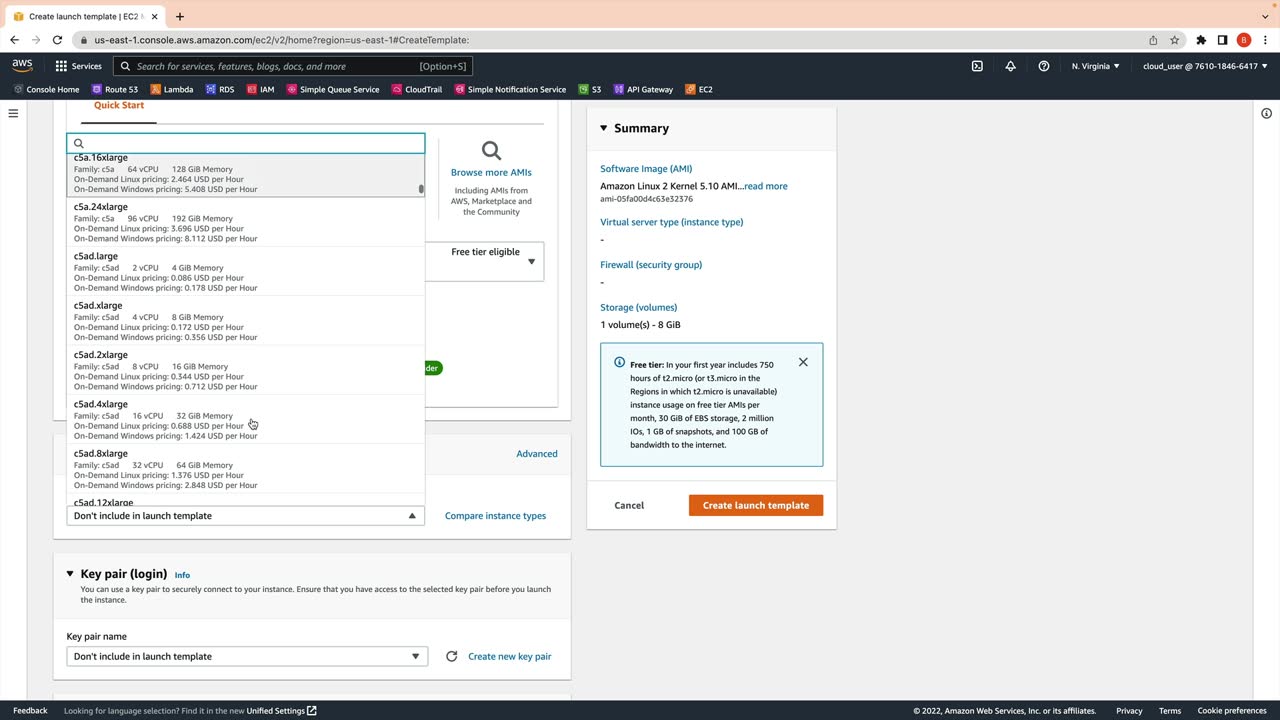Click the Create new key pair link
Image resolution: width=1280 pixels, height=720 pixels.
[509, 656]
